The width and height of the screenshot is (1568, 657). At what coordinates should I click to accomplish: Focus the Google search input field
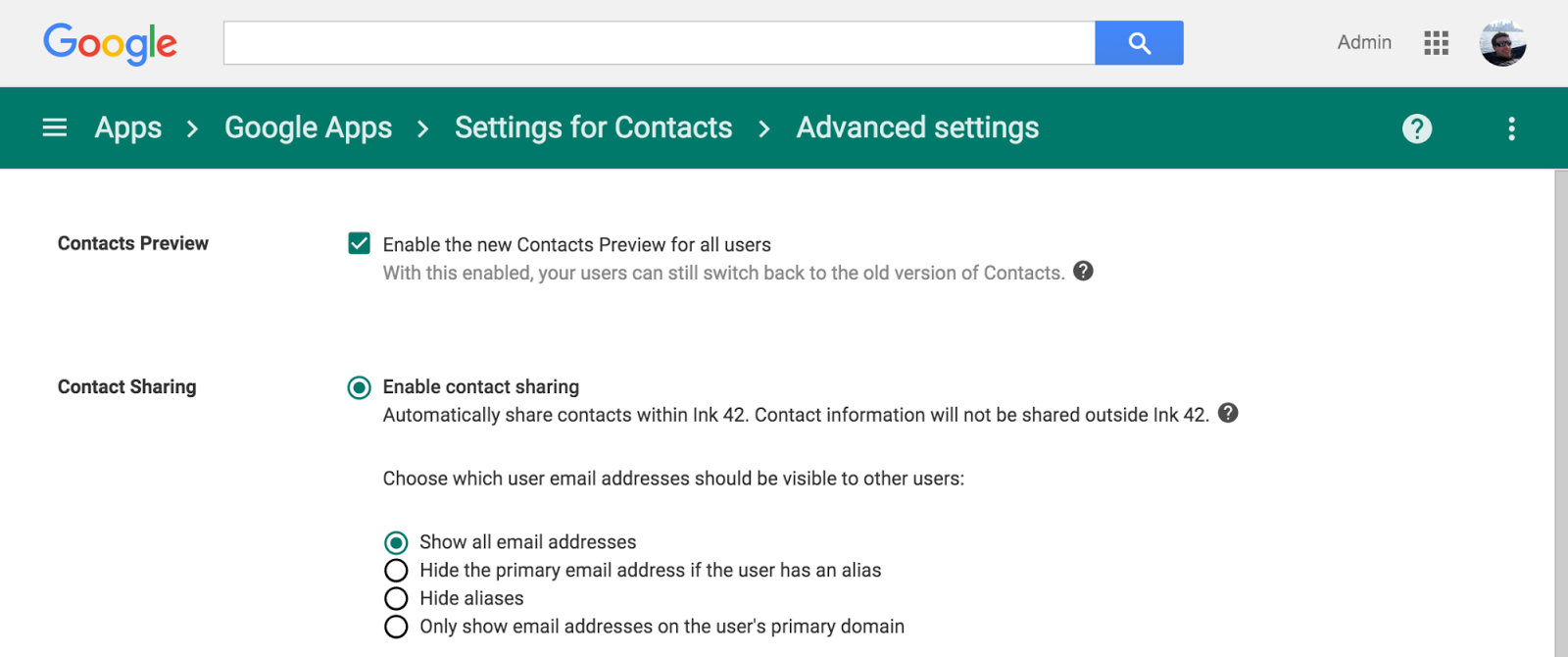coord(659,43)
